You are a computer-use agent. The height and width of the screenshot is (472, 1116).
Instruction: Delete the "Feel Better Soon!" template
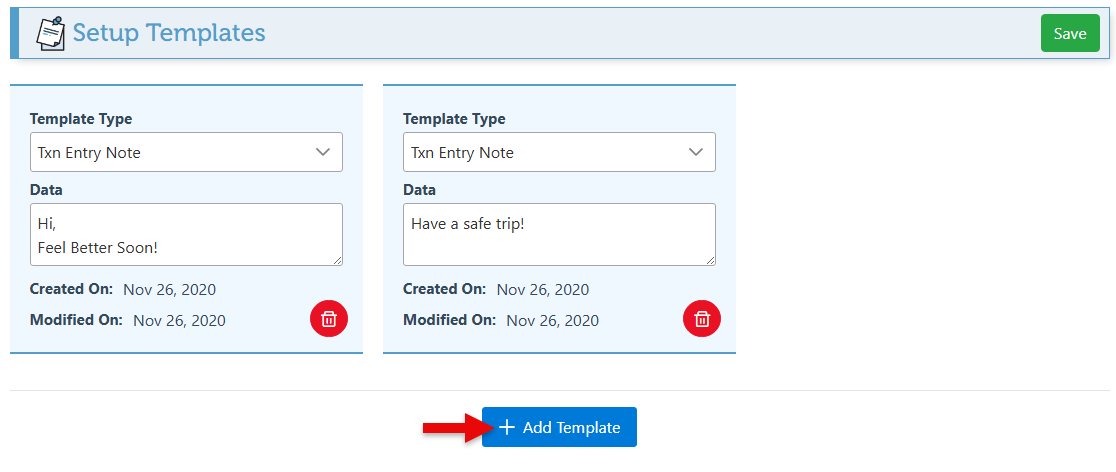329,319
